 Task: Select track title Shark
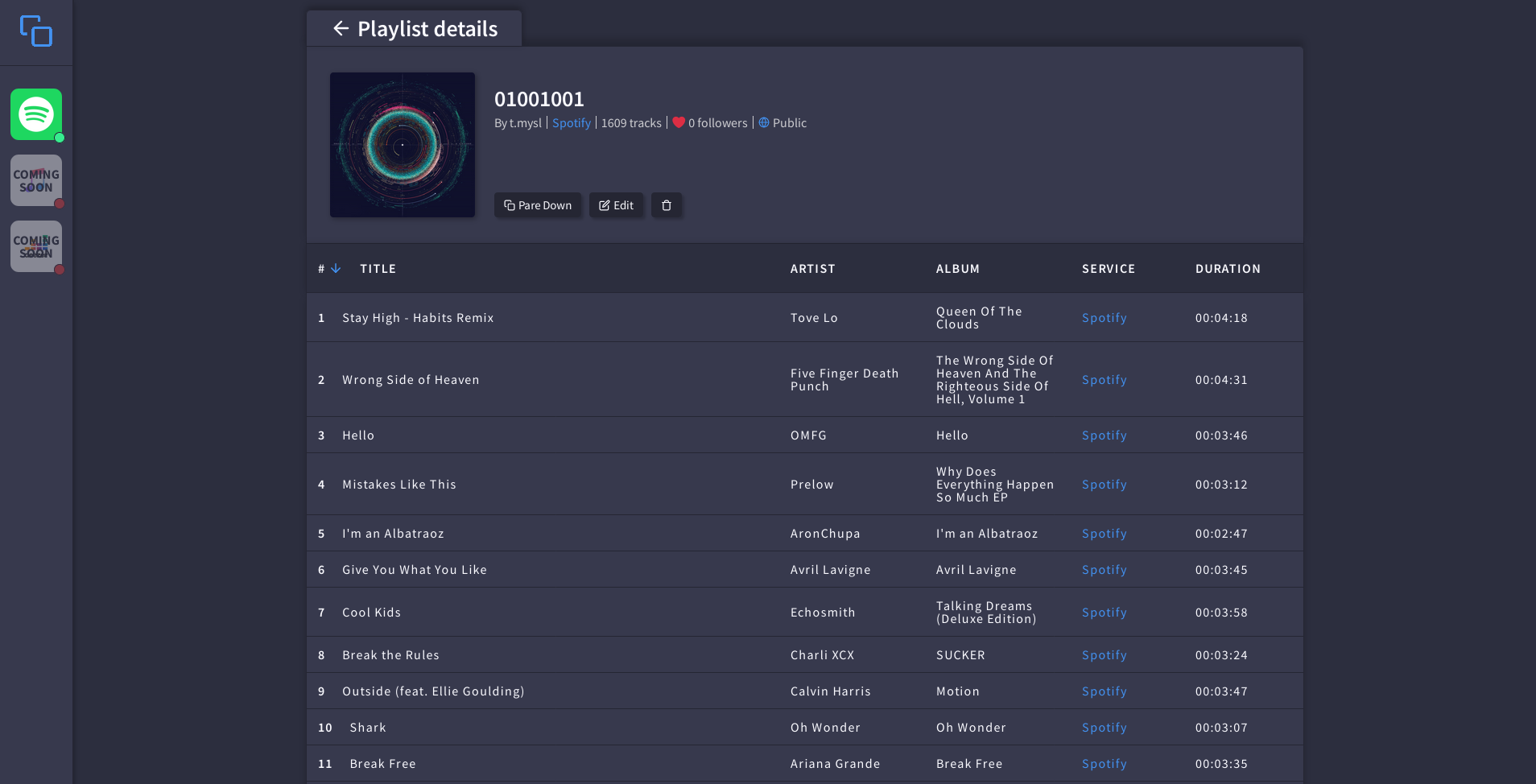(x=368, y=728)
